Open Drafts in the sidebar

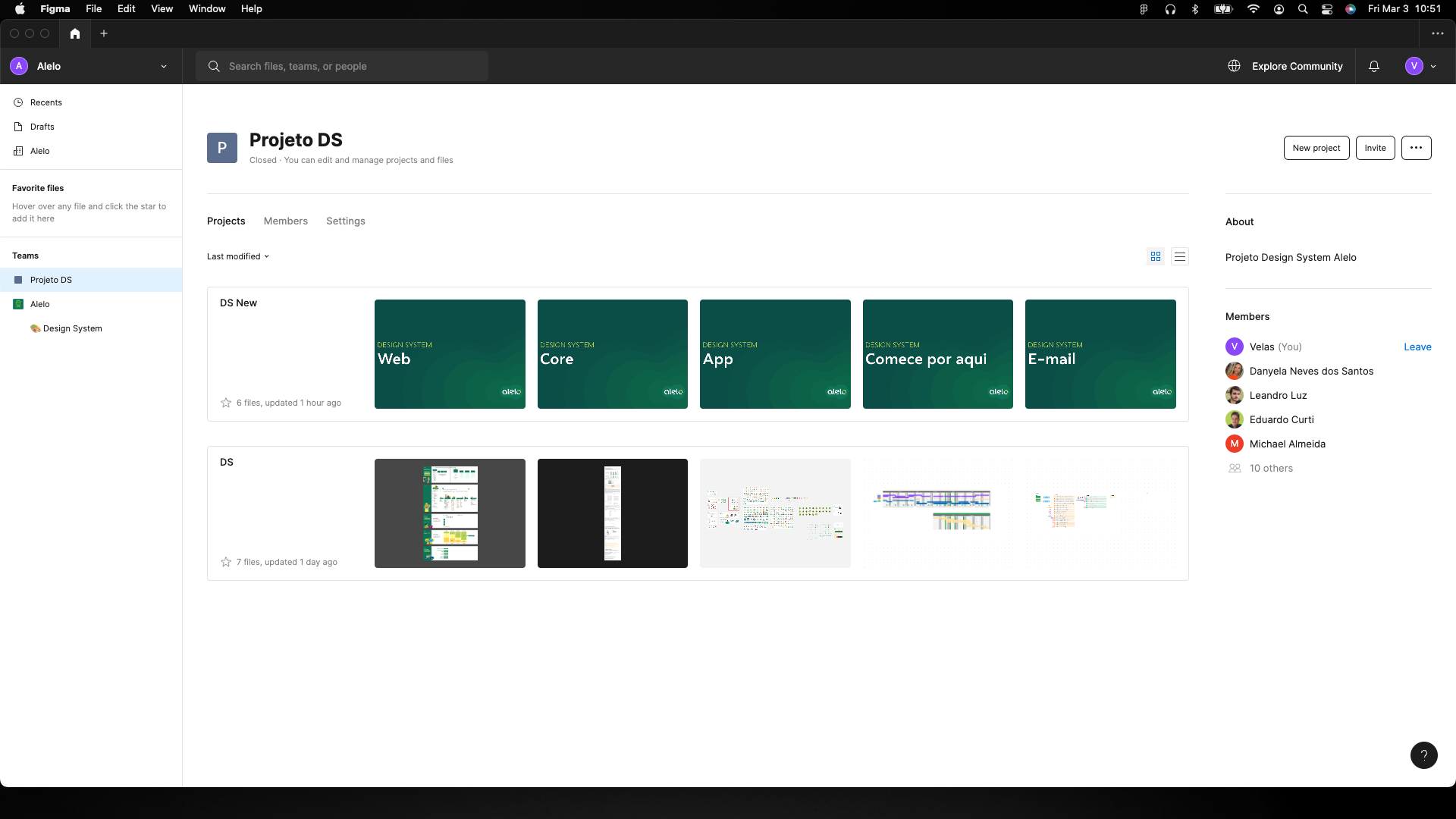[42, 127]
